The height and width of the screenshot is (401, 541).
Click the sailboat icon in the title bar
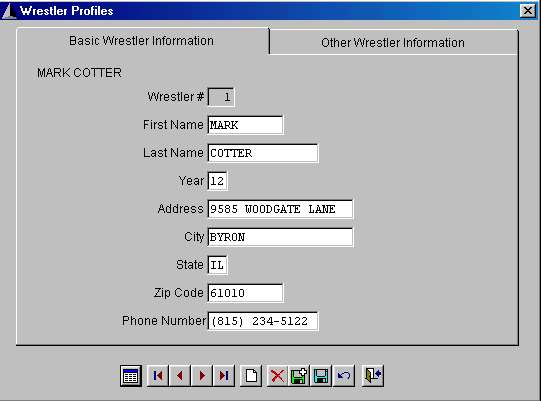pyautogui.click(x=9, y=11)
